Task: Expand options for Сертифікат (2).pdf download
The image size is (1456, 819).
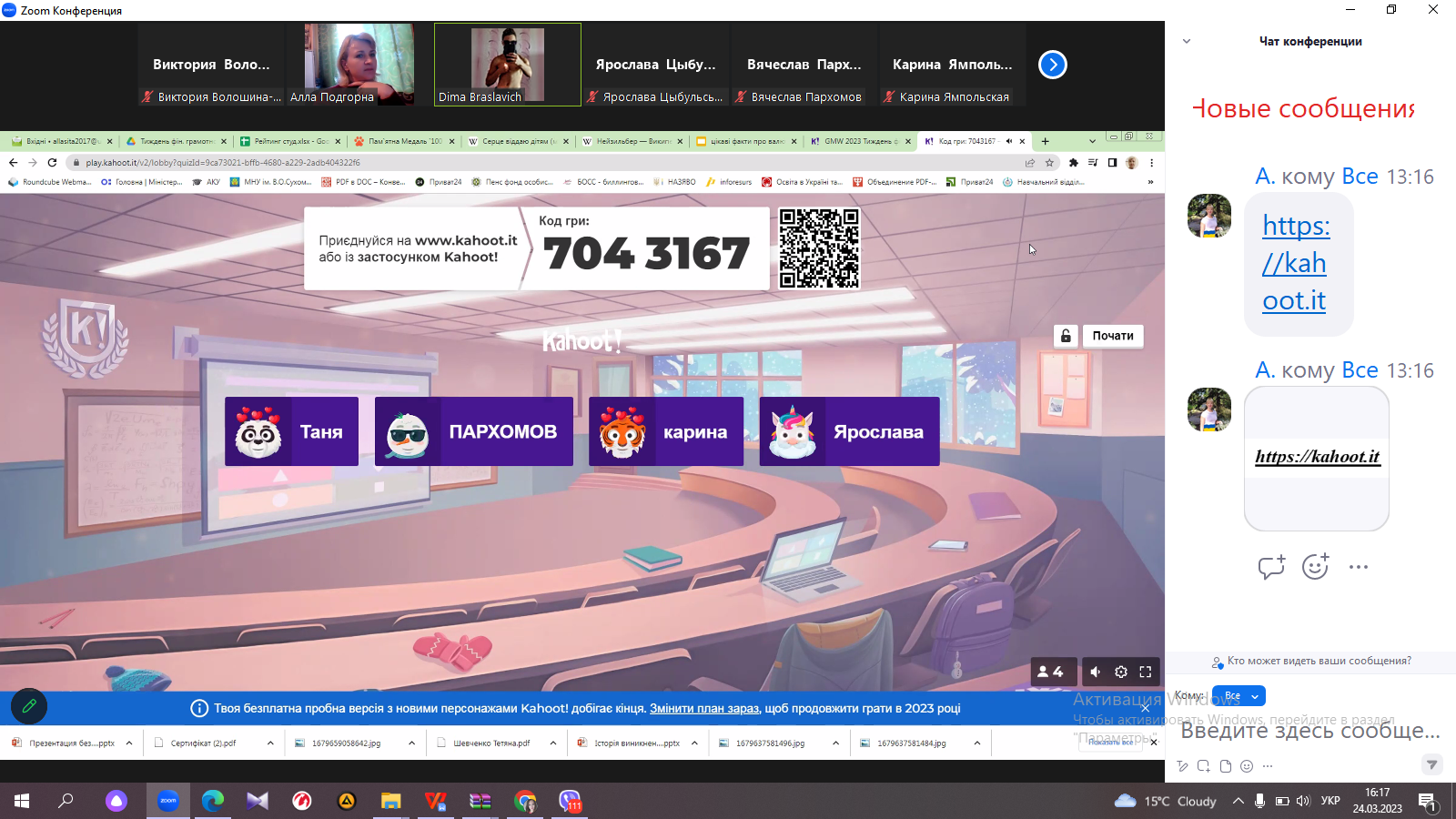Action: point(270,743)
